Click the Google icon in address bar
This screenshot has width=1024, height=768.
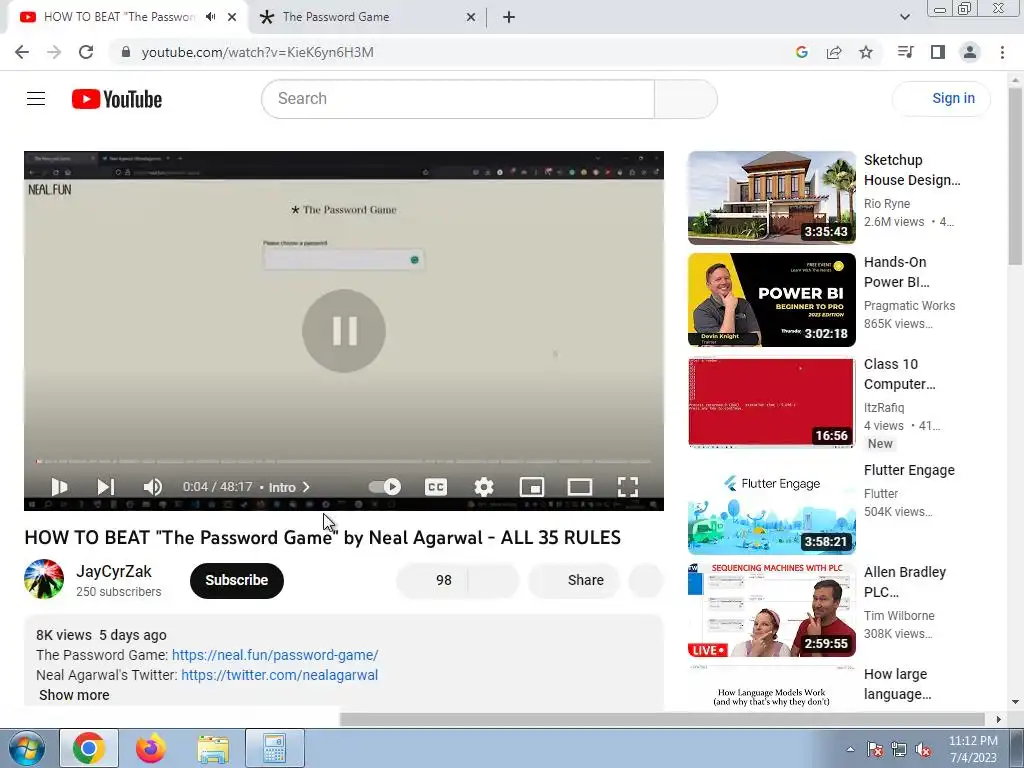coord(802,52)
